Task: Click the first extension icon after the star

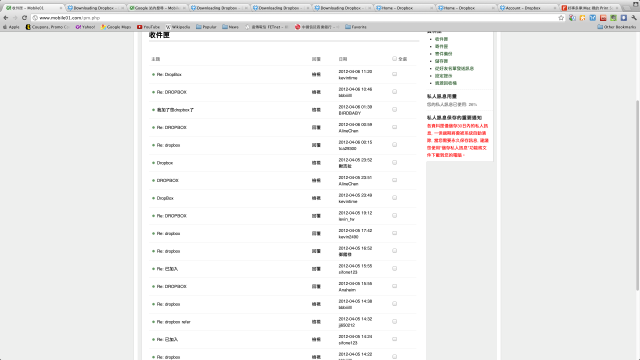Action: pos(572,18)
